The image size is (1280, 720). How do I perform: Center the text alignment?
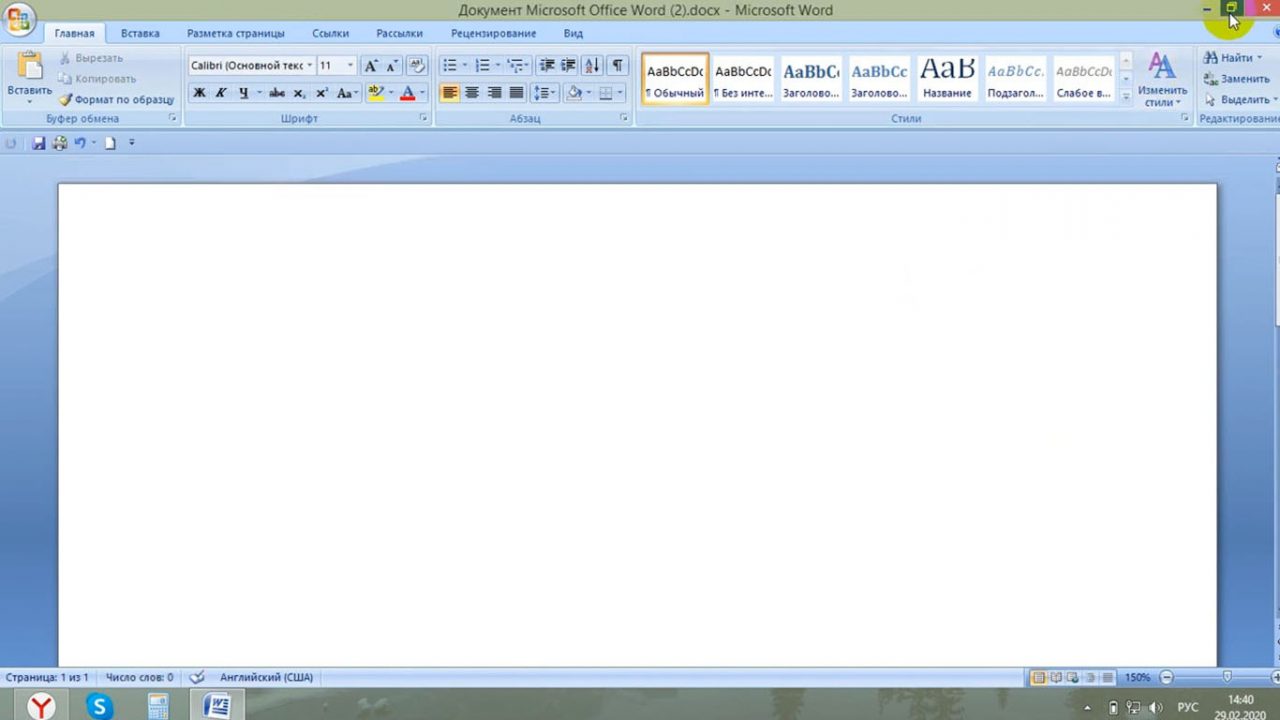point(472,93)
